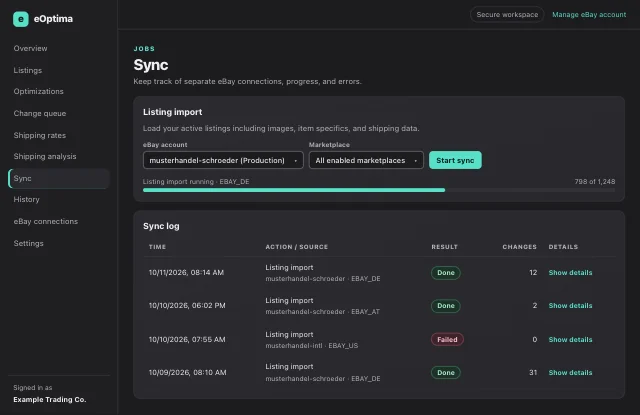This screenshot has height=415, width=640.
Task: Open Shipping analysis in the sidebar
Action: pyautogui.click(x=45, y=156)
